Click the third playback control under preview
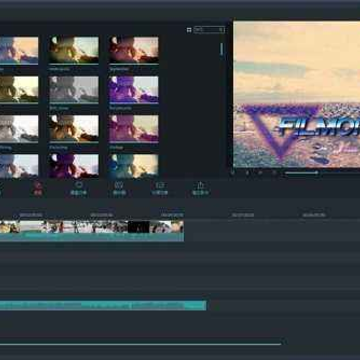 260,172
